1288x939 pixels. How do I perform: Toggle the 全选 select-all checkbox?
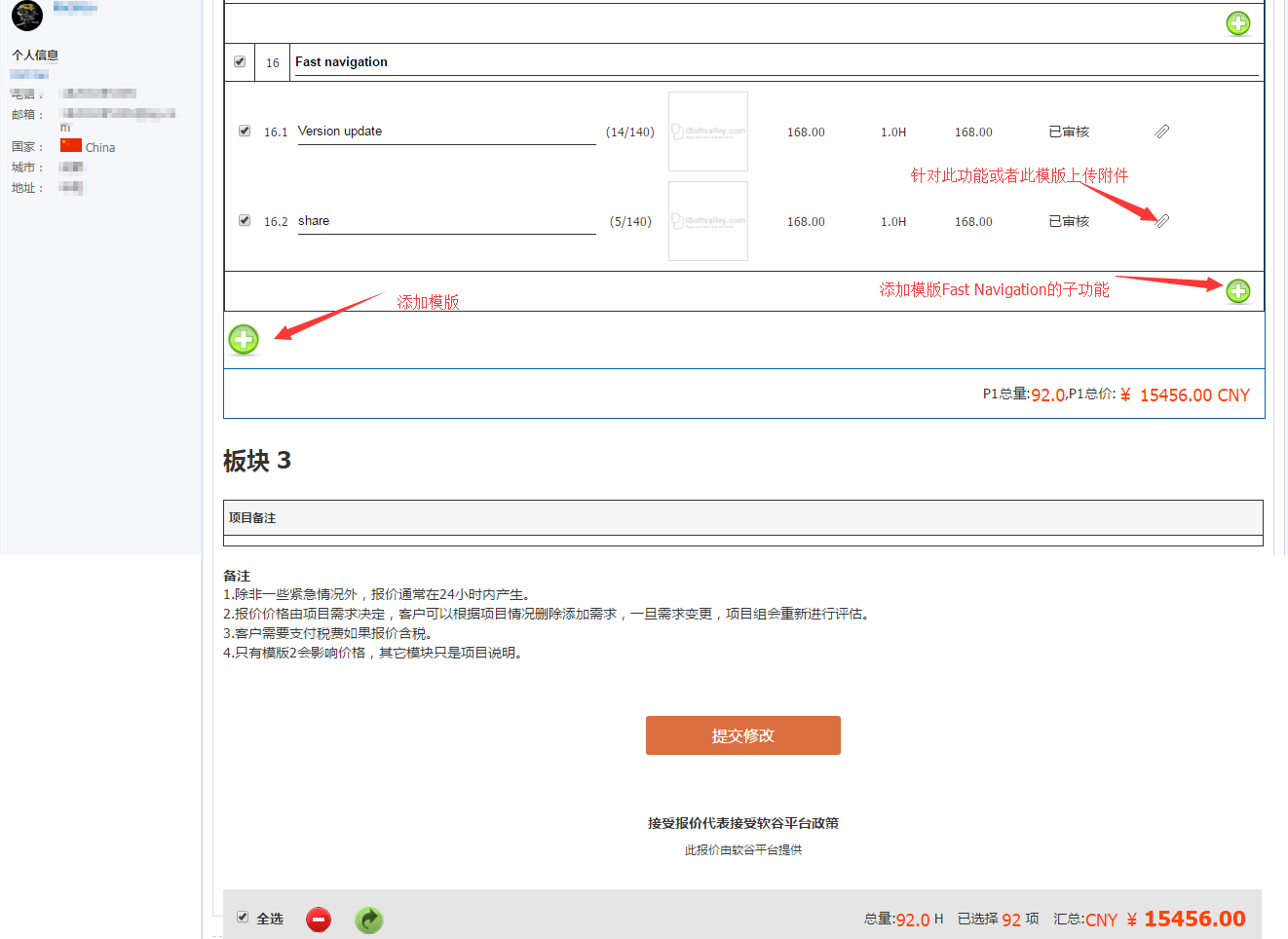[x=243, y=918]
